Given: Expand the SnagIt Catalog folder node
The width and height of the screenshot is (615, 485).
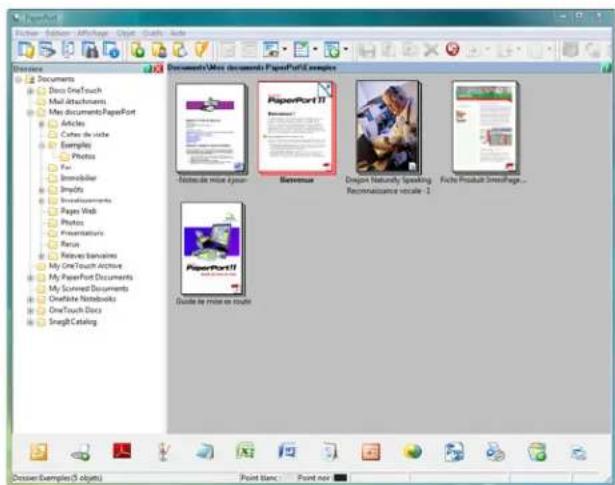Looking at the screenshot, I should 30,322.
